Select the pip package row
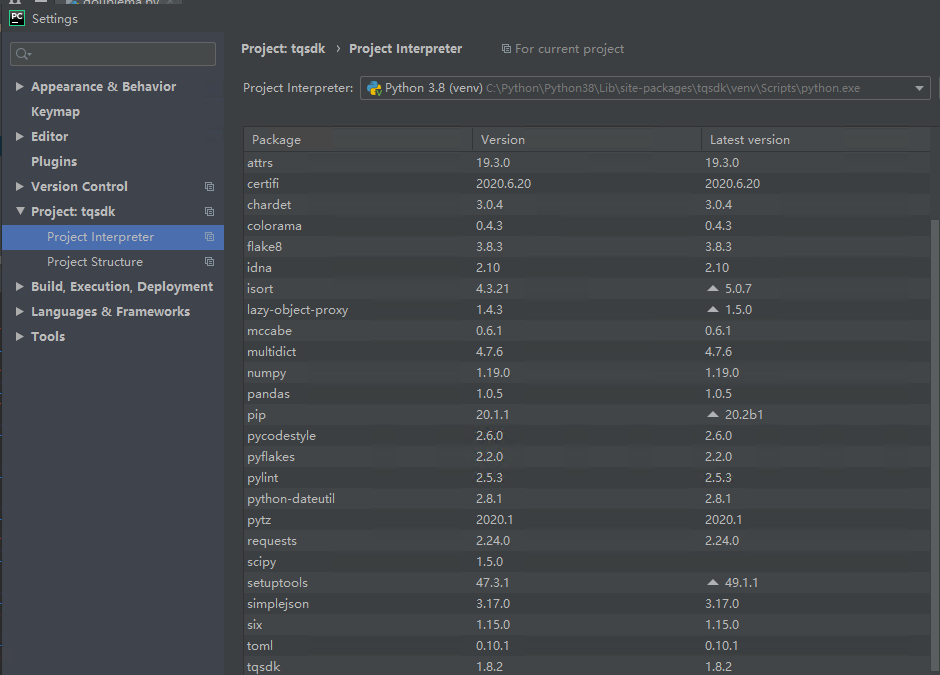Screen dimensions: 940x675 (587, 414)
